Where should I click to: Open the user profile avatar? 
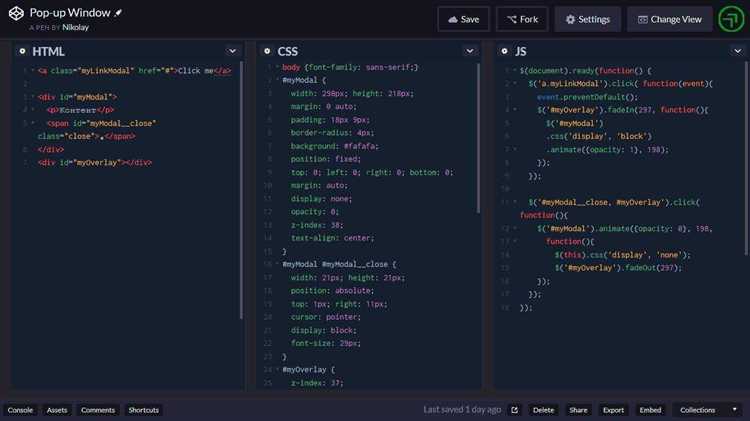coord(731,19)
